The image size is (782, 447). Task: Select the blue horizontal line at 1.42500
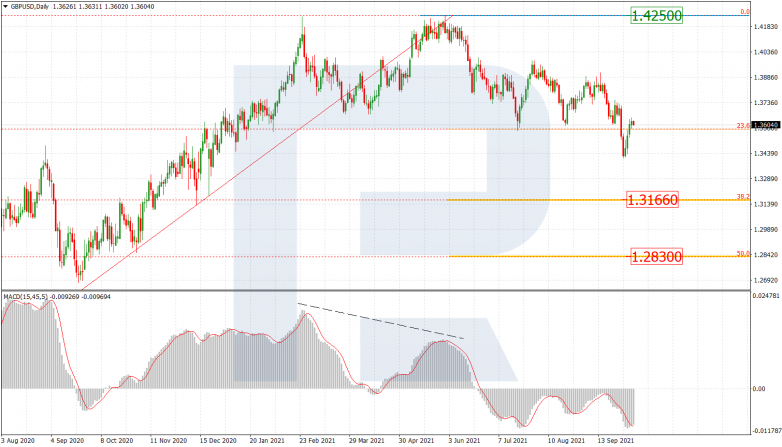click(x=585, y=15)
